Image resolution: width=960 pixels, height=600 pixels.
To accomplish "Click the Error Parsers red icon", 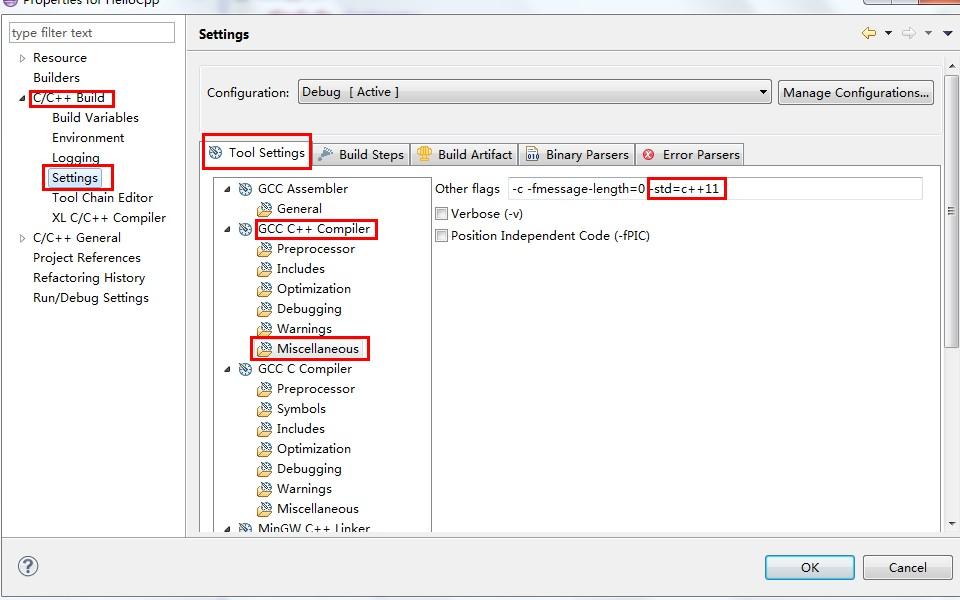I will pos(649,155).
